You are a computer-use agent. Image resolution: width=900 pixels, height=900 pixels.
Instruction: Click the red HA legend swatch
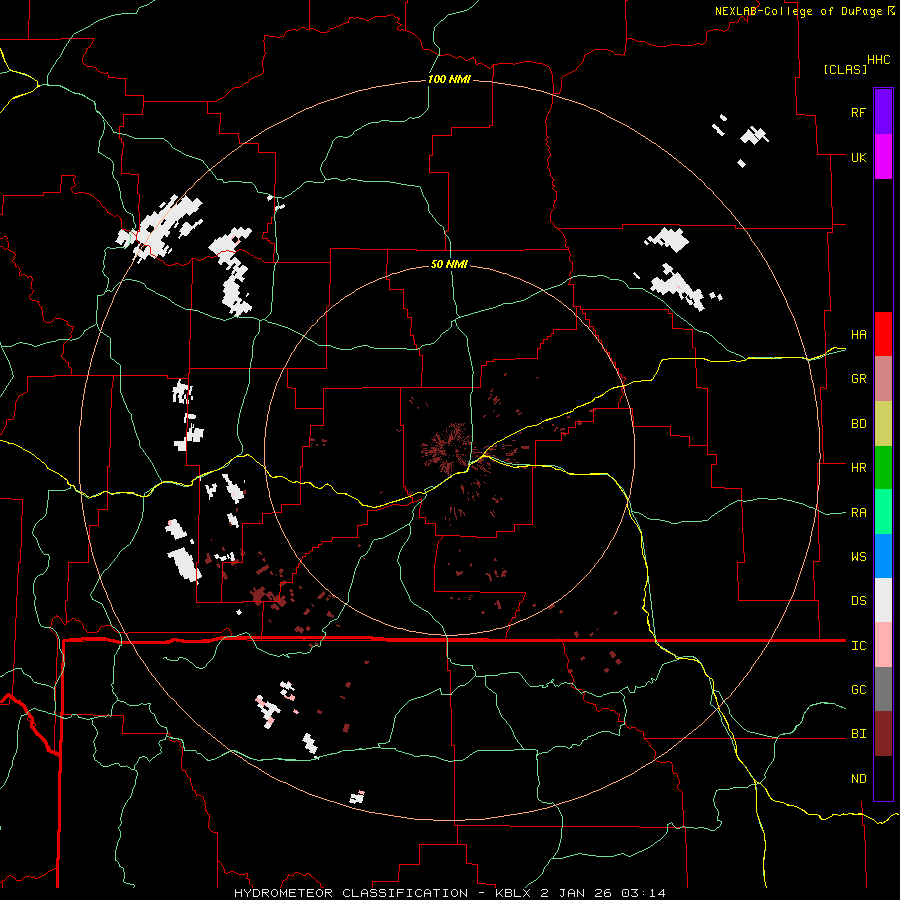click(883, 334)
